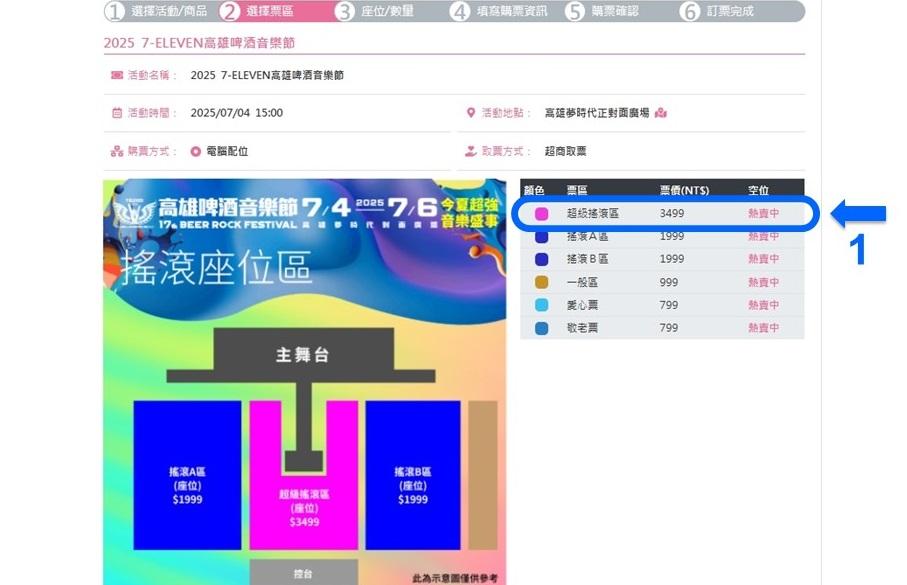Image resolution: width=907 pixels, height=585 pixels.
Task: Click the 空位 column header
Action: point(758,190)
